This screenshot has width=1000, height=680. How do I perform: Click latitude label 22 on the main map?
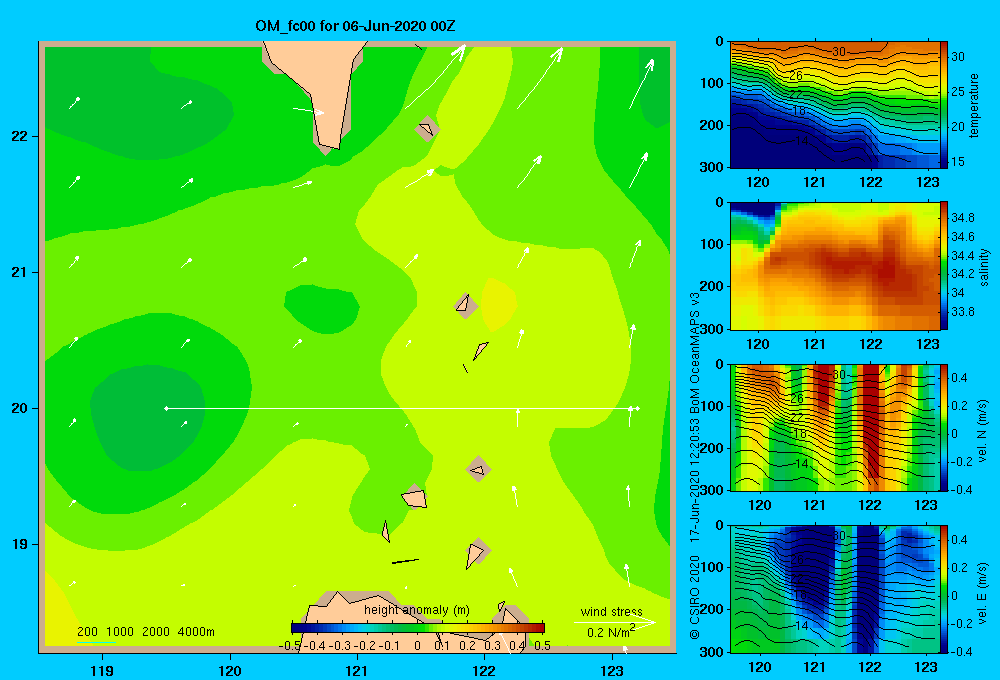(x=19, y=136)
